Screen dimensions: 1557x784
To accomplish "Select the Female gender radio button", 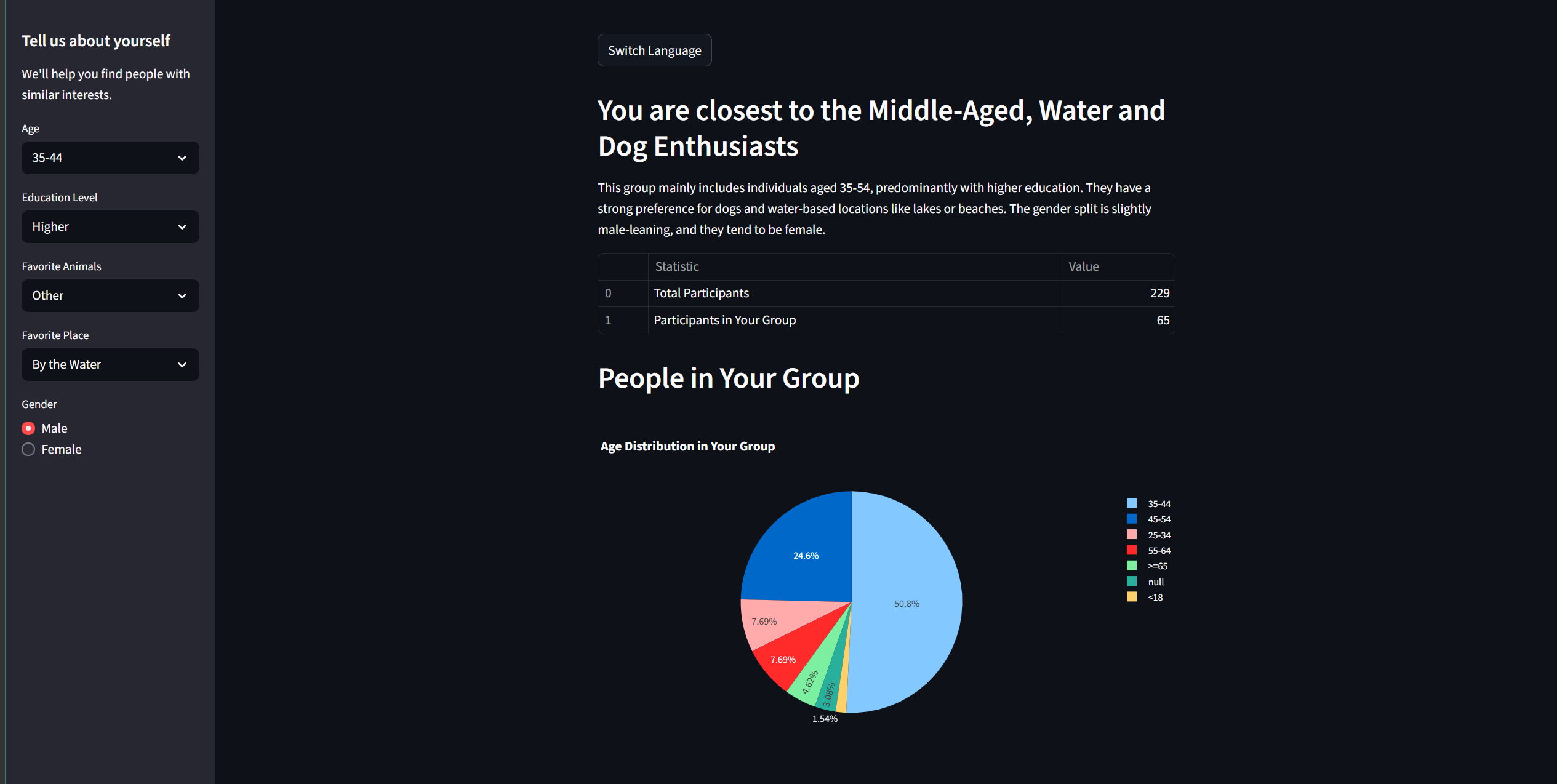I will (x=28, y=449).
